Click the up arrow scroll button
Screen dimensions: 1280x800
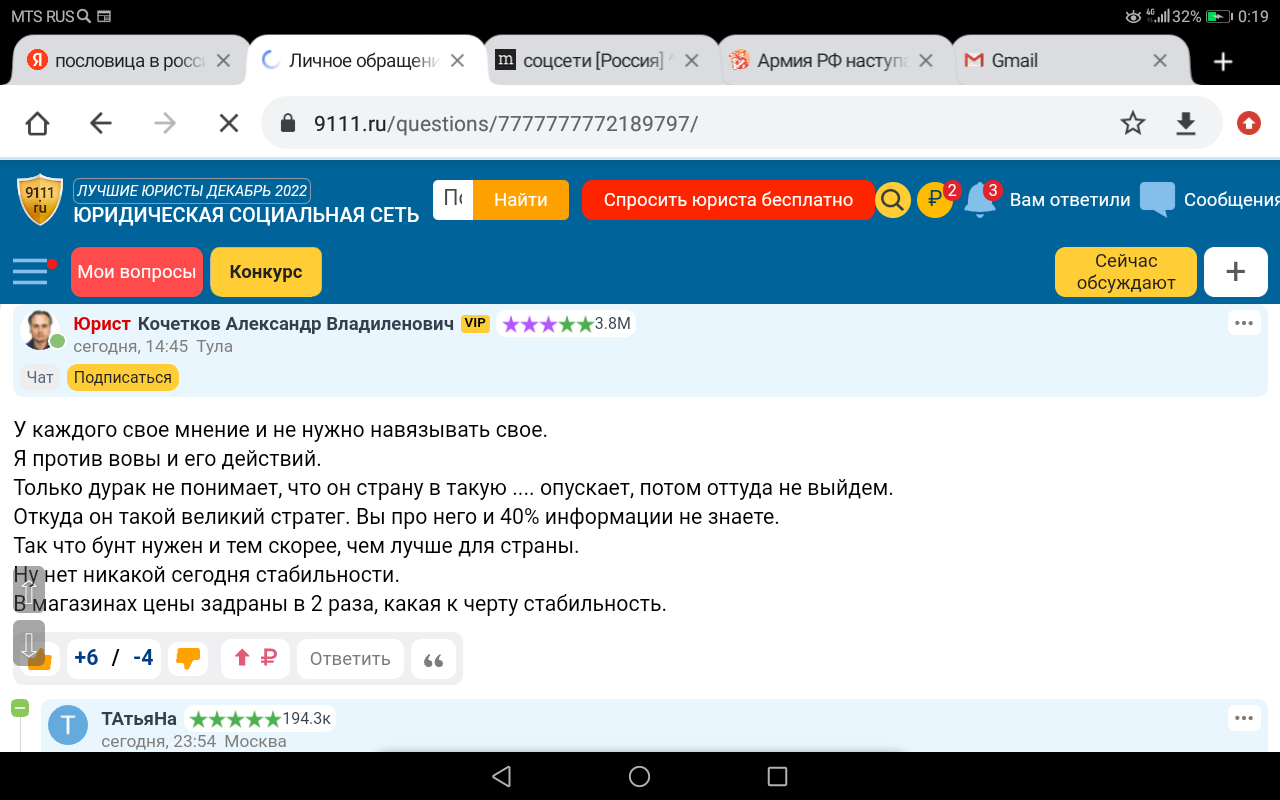tap(29, 588)
